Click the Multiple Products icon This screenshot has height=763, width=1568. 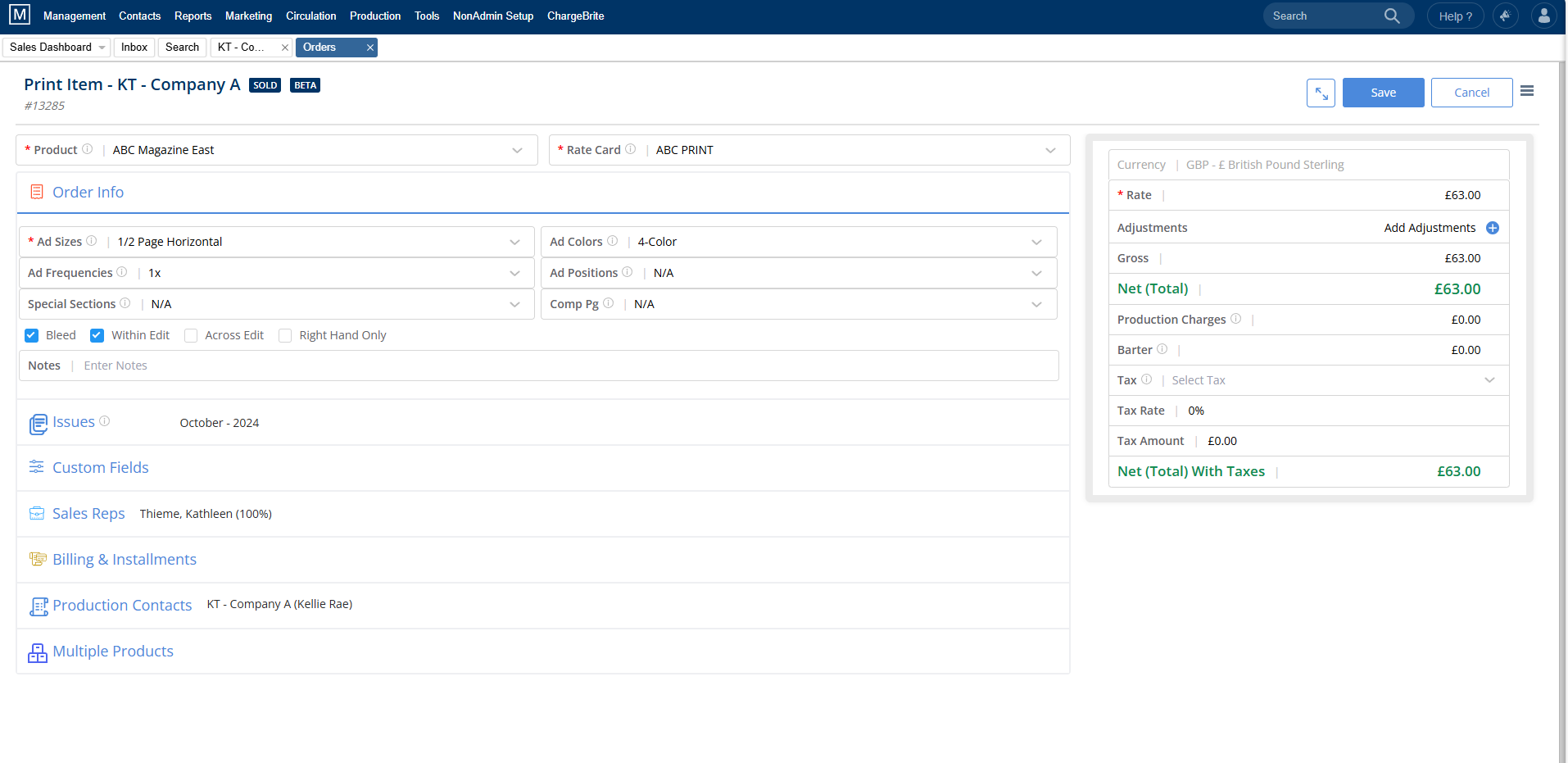tap(38, 652)
